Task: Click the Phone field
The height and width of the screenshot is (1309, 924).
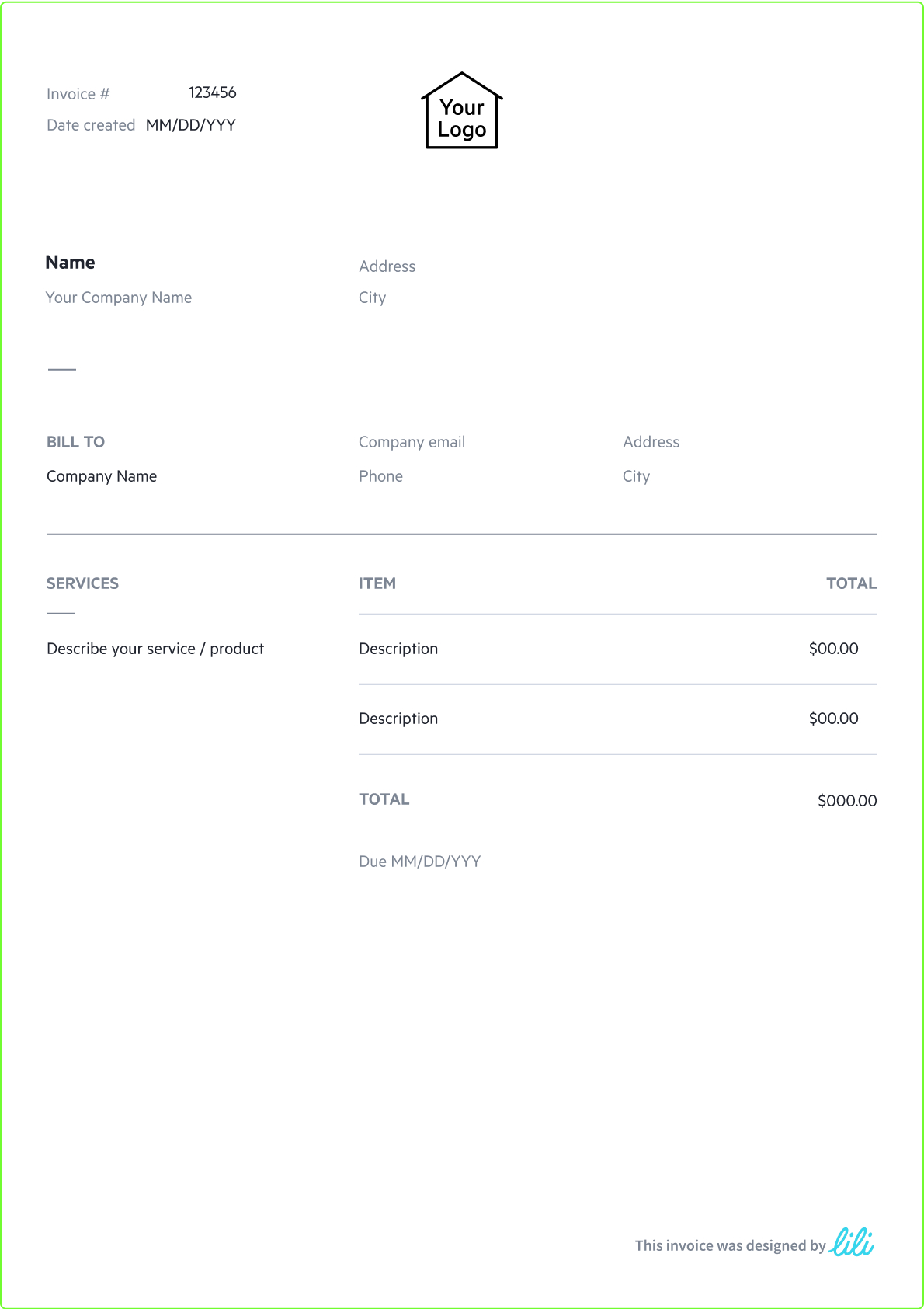Action: (380, 476)
